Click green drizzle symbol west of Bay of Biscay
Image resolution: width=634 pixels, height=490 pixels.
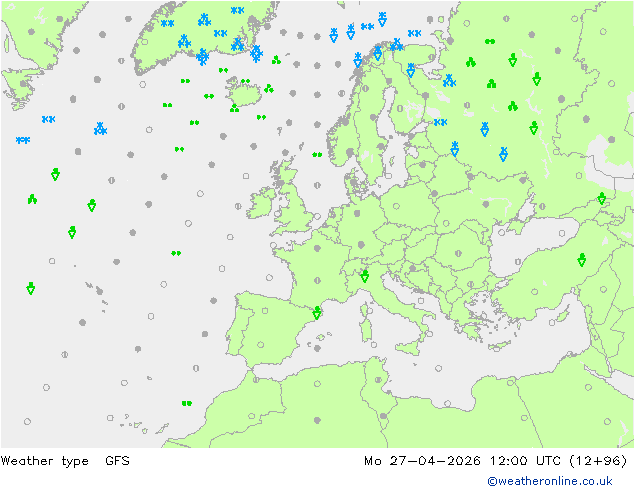point(176,253)
